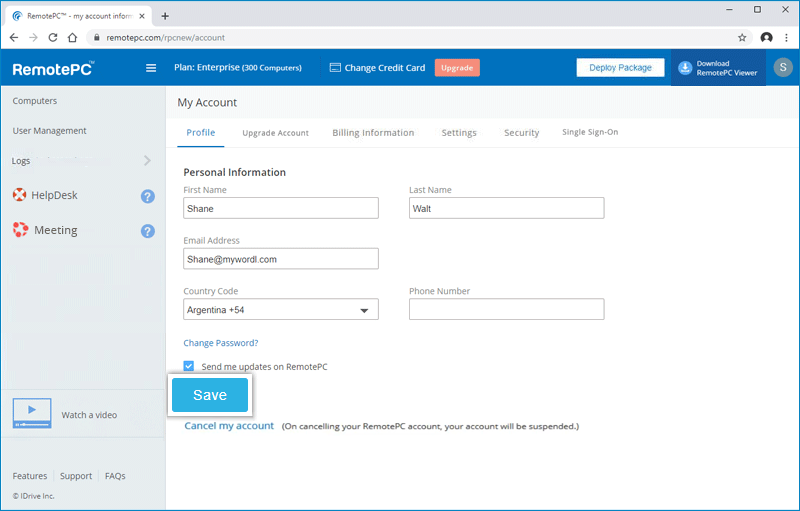Click the credit card icon
The height and width of the screenshot is (511, 800).
click(335, 68)
